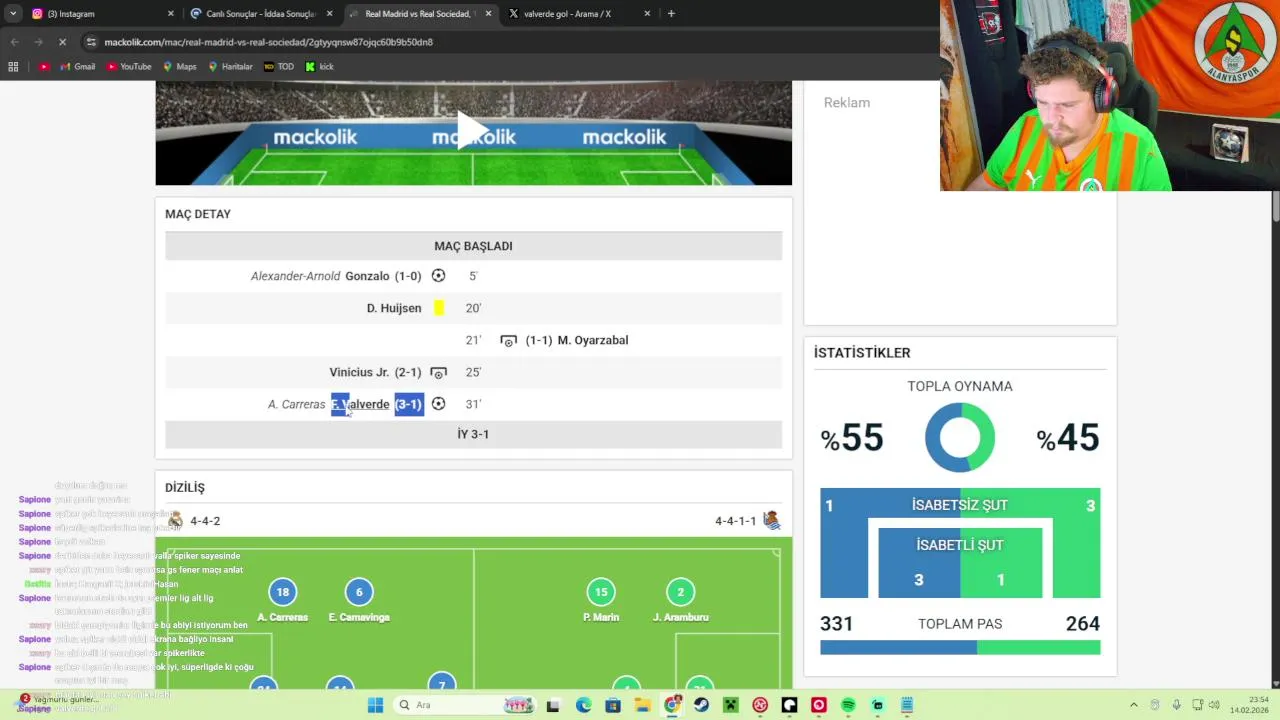Switch to the valverde gol X tab

coord(578,14)
